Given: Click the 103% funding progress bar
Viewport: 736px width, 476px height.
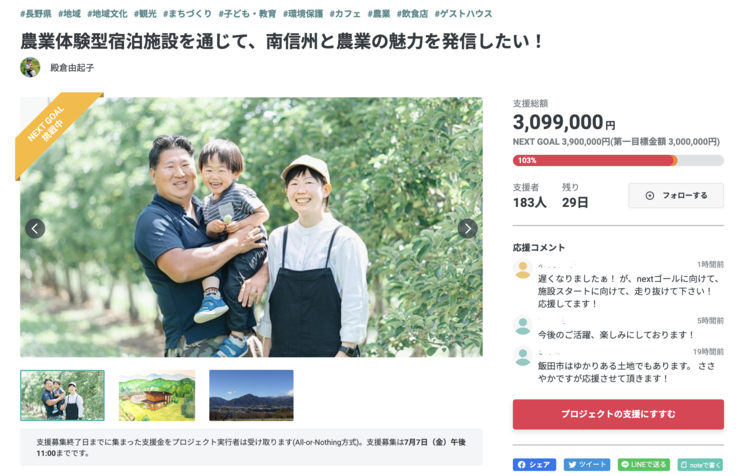Looking at the screenshot, I should 618,161.
